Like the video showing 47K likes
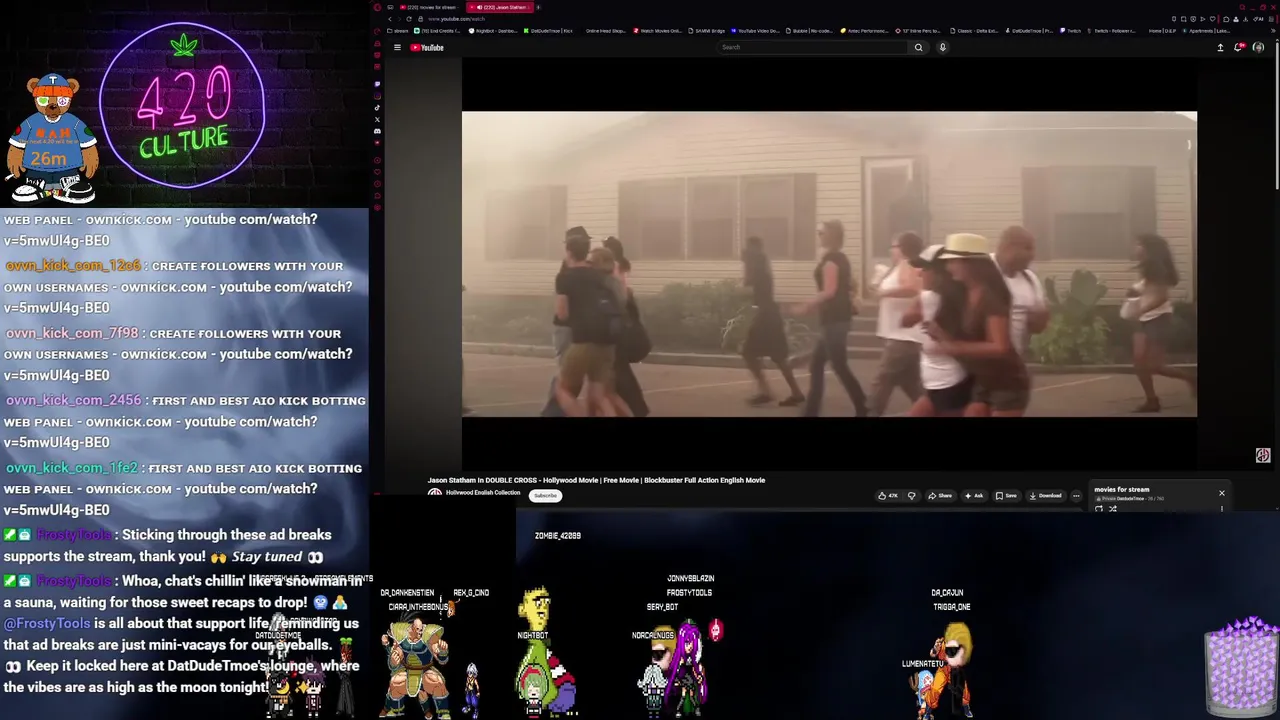 [889, 496]
